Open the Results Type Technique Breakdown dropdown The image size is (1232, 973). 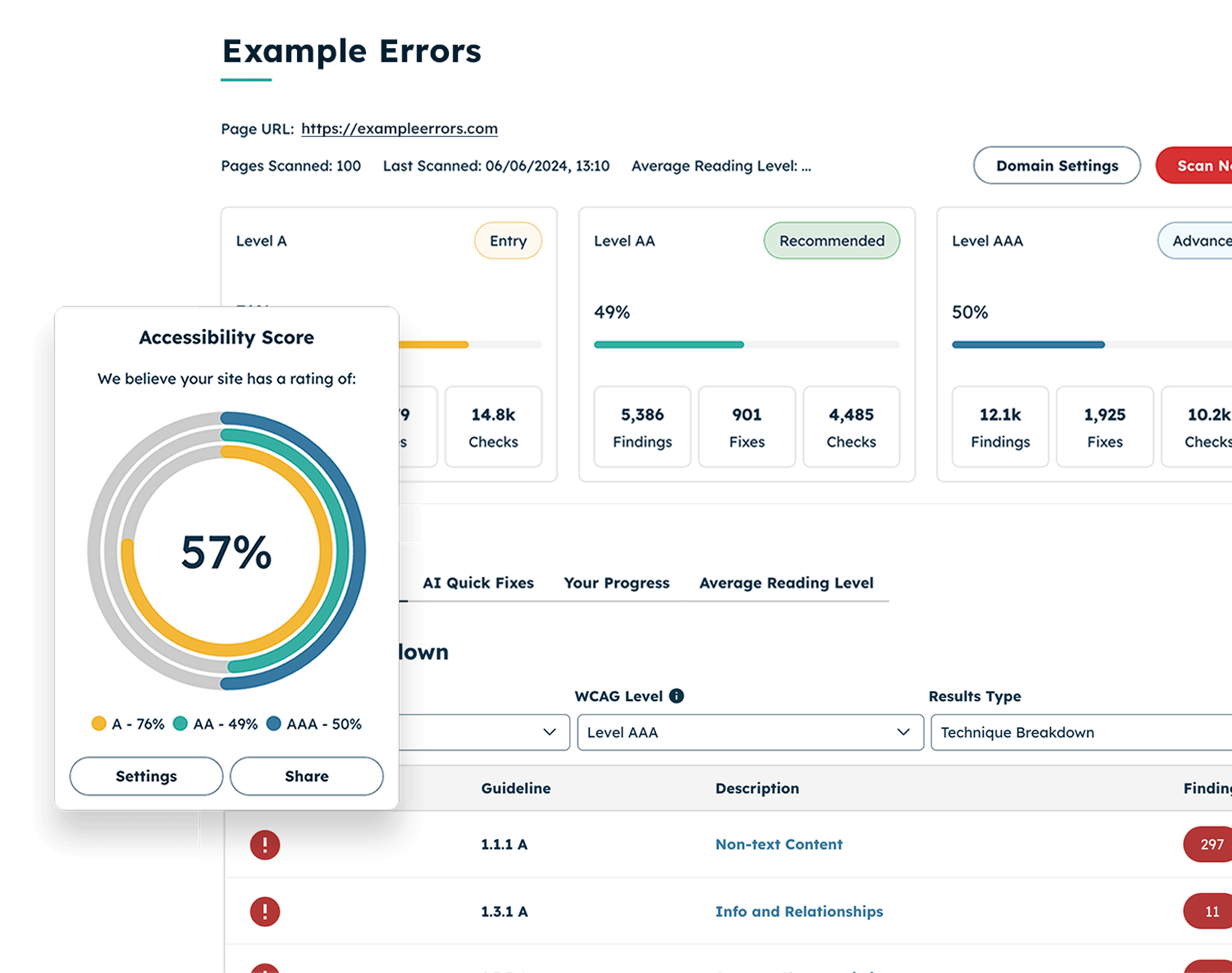[1082, 732]
